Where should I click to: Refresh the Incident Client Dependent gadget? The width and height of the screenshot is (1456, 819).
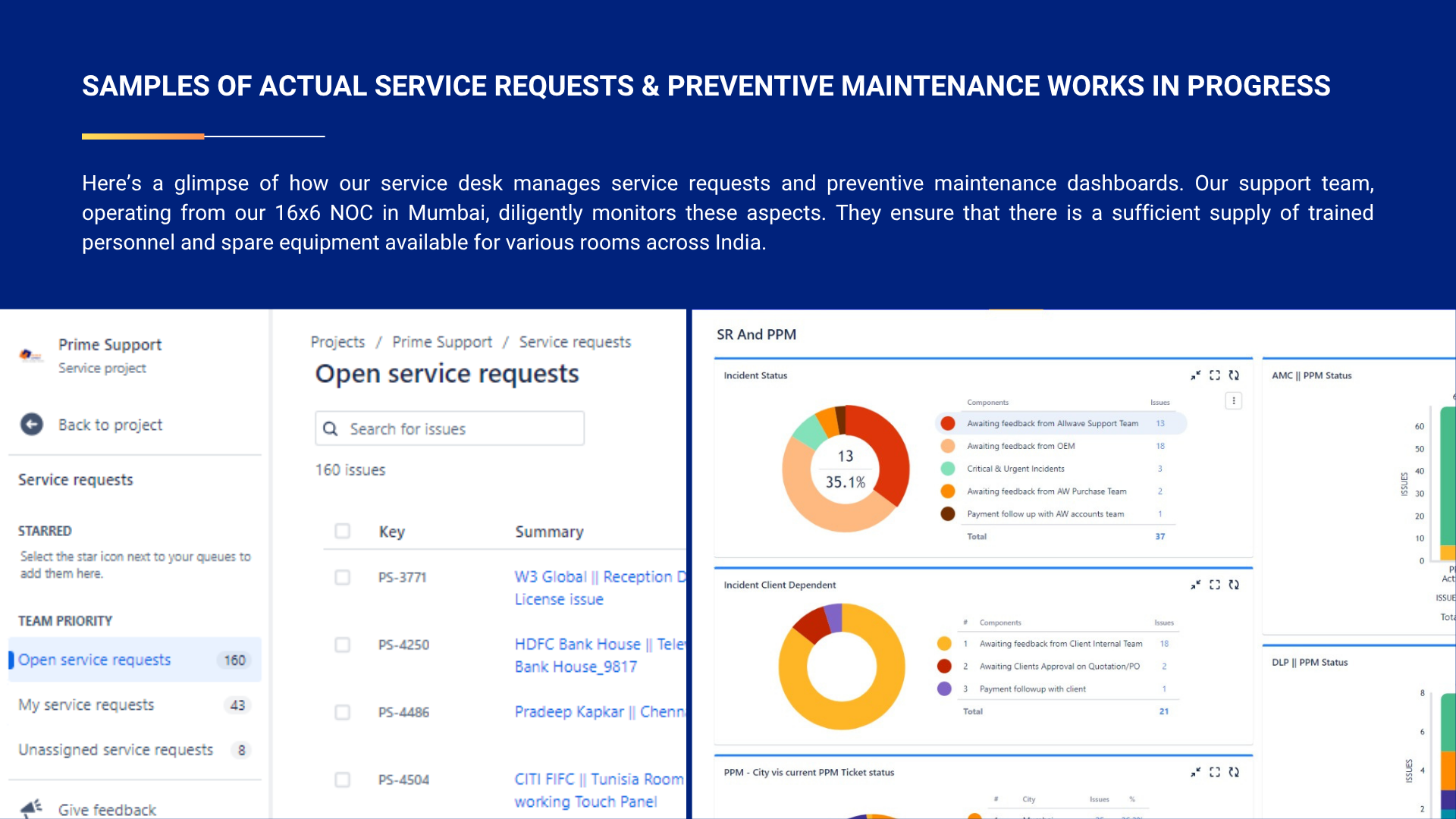(1234, 585)
